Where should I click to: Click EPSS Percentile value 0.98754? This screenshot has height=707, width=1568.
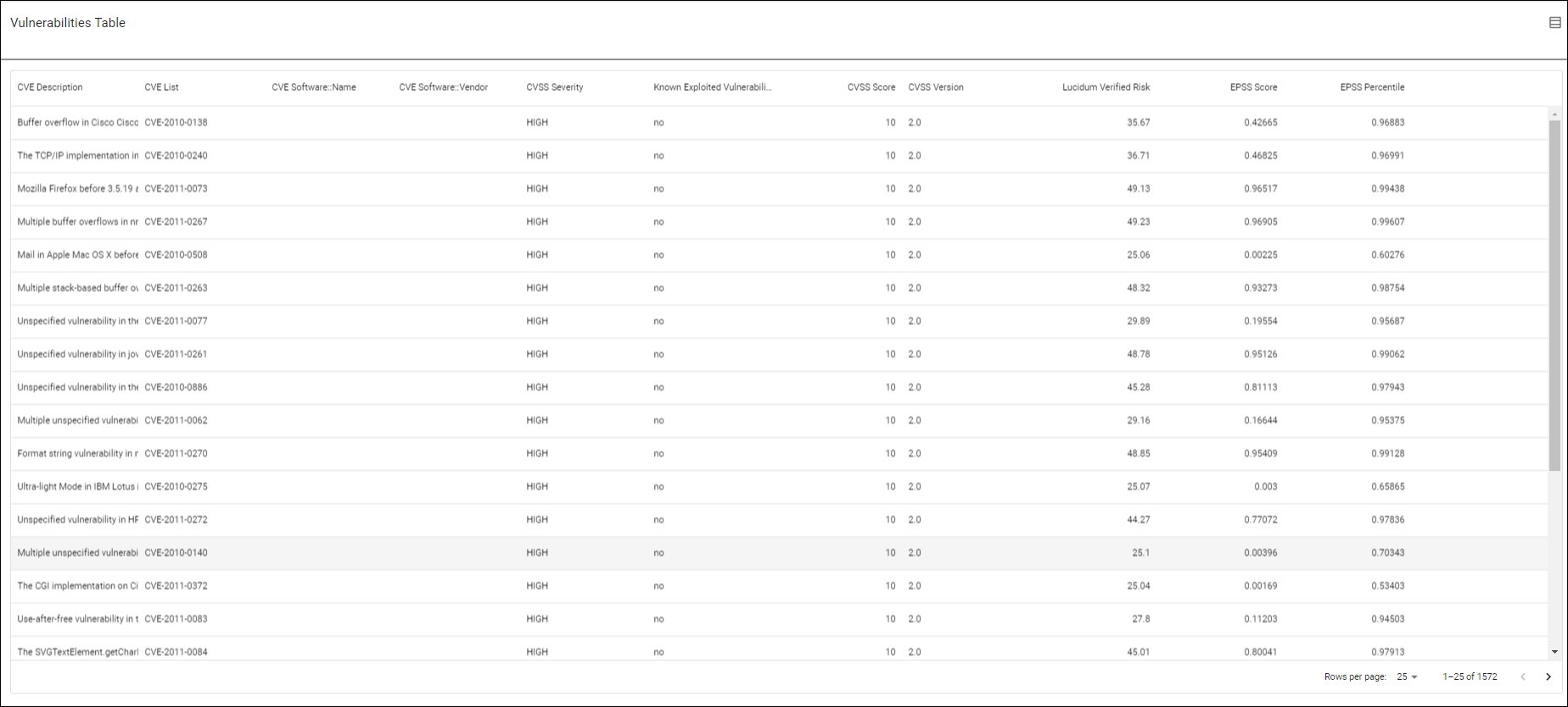[x=1388, y=288]
